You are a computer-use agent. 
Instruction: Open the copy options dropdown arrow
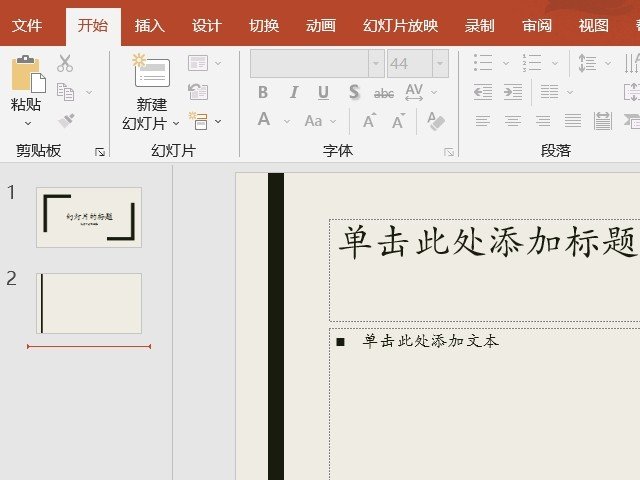click(x=89, y=92)
